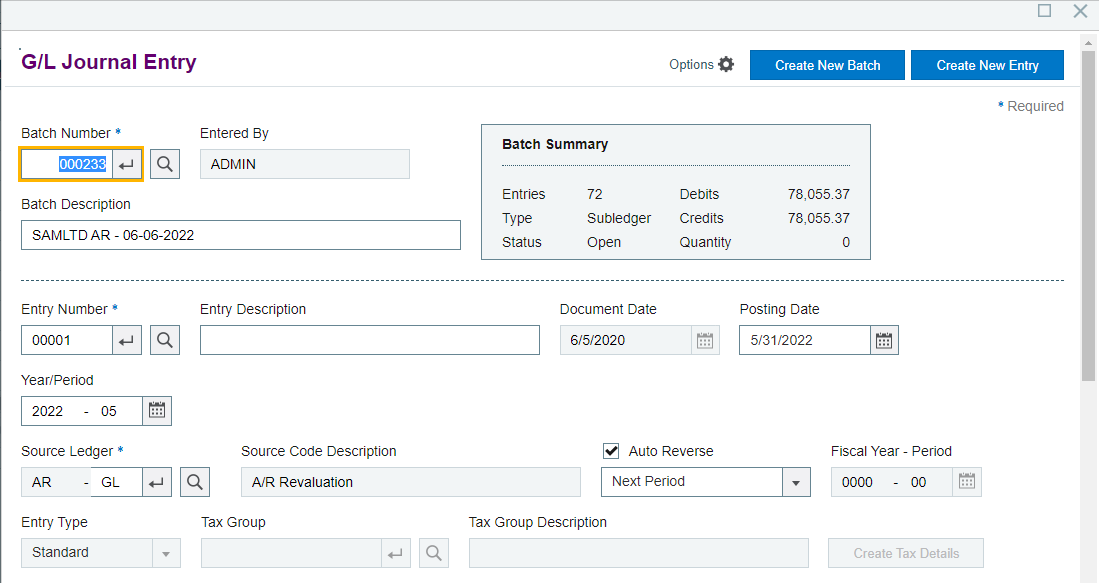The width and height of the screenshot is (1099, 583).
Task: Click the Source Ledger enter arrow
Action: pyautogui.click(x=157, y=481)
